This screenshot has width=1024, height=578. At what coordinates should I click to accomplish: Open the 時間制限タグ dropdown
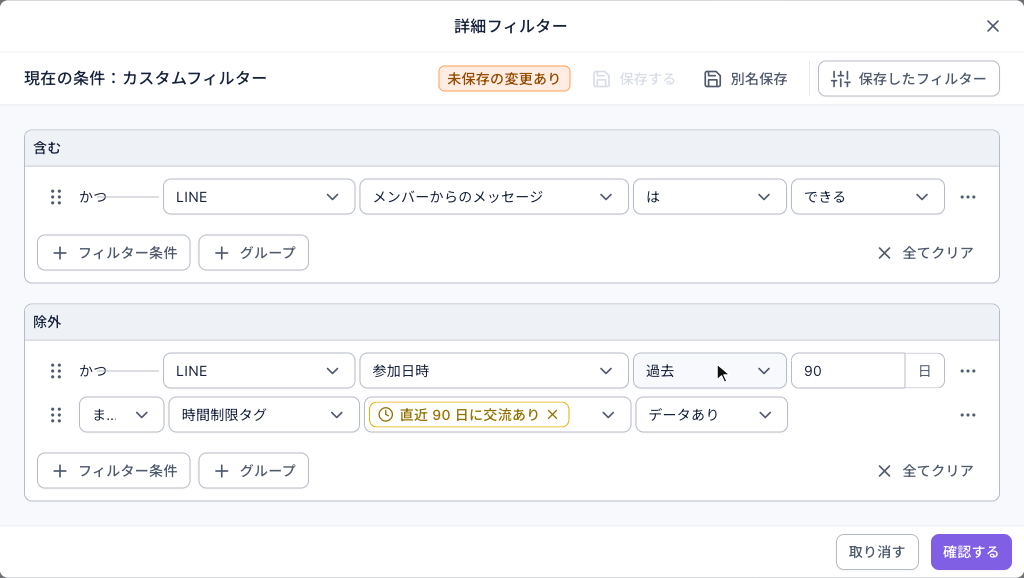point(264,415)
